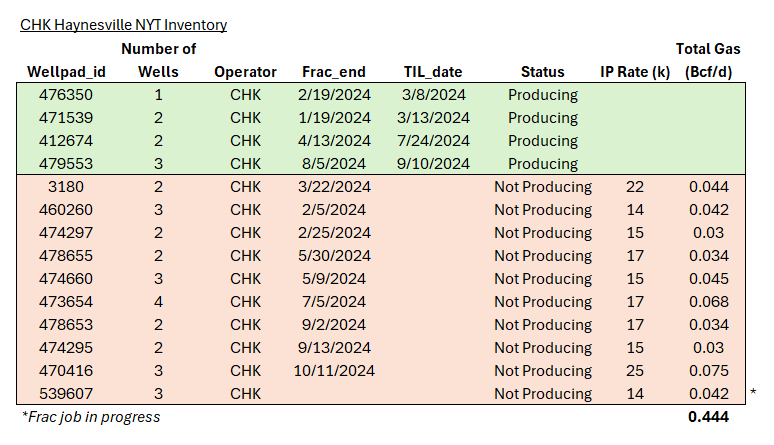Screen dimensions: 774x445
Task: Click the TIL date 7/24/2024 cell
Action: click(435, 141)
